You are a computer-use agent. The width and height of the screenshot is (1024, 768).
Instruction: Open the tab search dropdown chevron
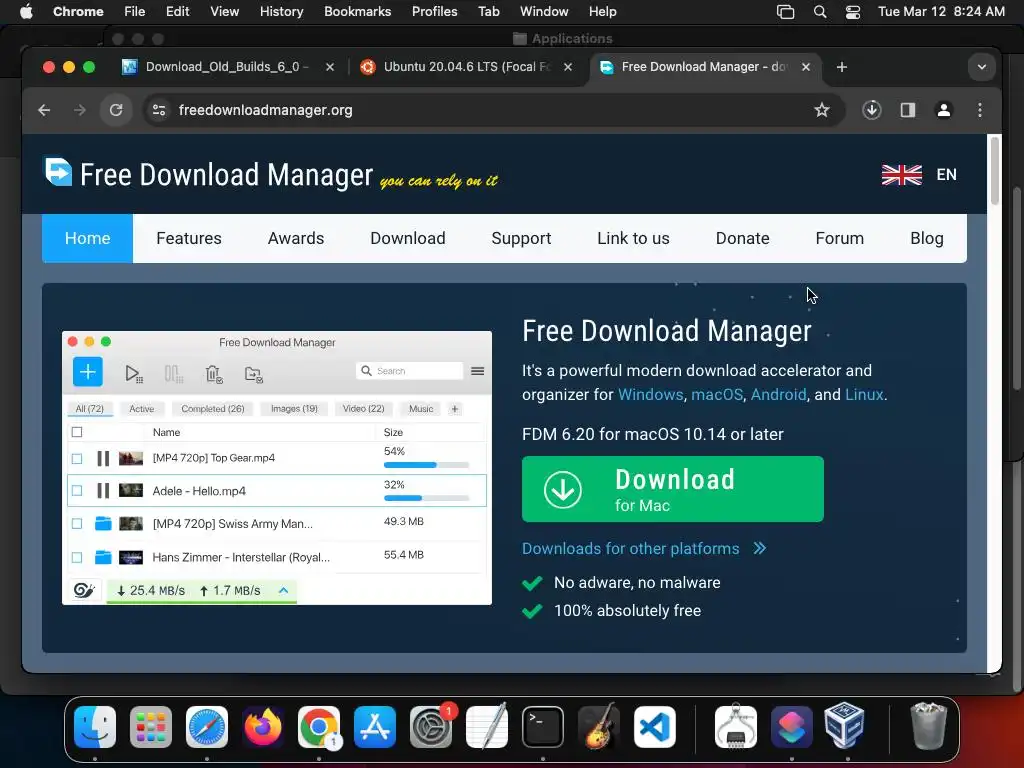(982, 67)
